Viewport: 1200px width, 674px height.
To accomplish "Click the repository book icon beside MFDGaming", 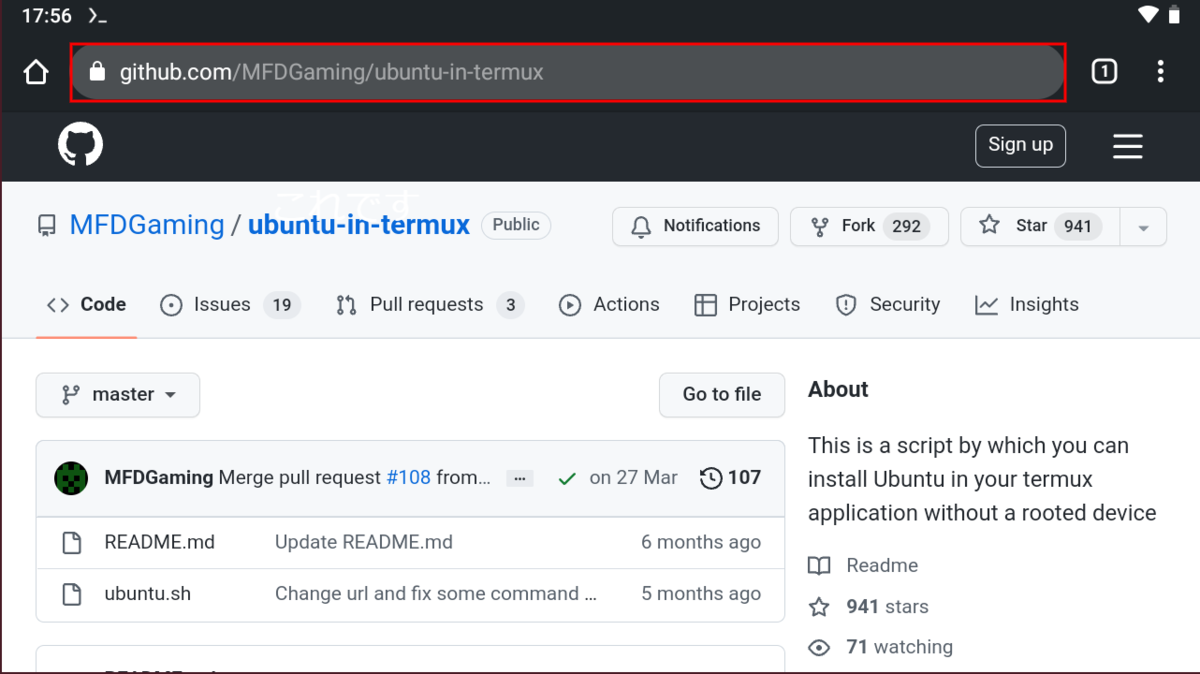I will 47,226.
